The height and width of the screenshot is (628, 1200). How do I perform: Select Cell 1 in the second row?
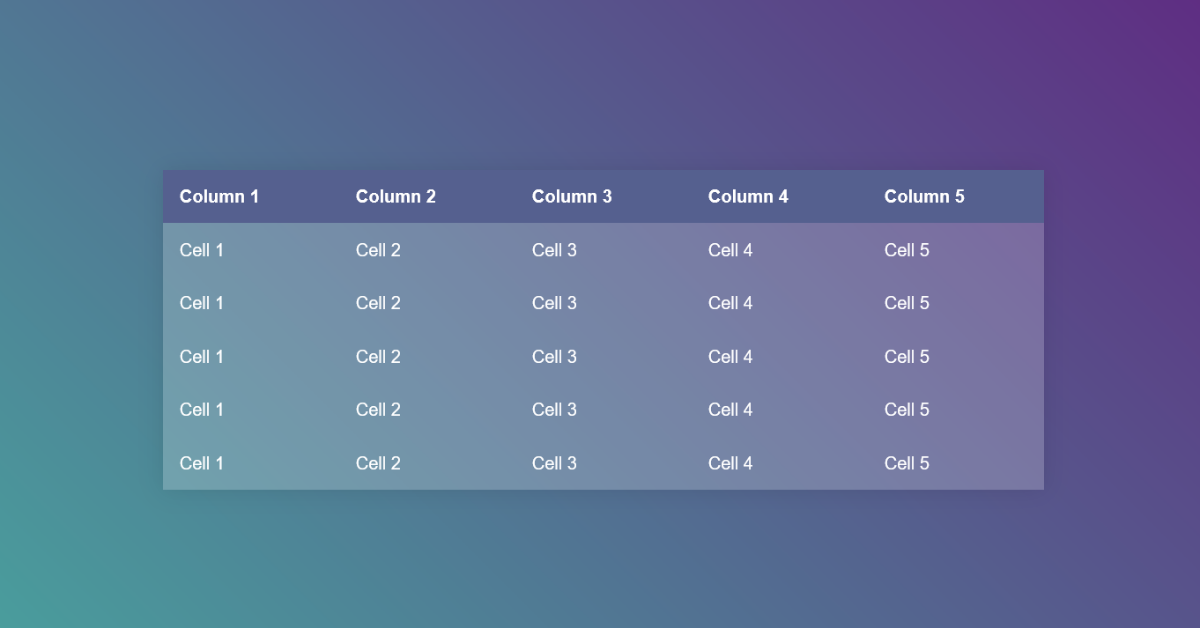[x=201, y=303]
